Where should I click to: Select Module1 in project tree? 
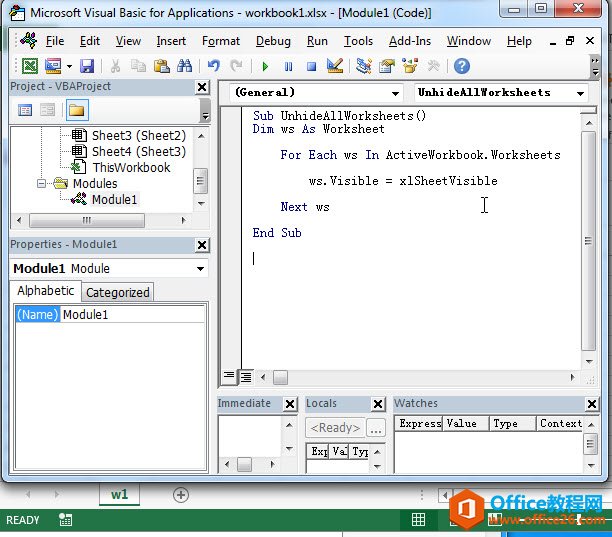click(x=114, y=199)
